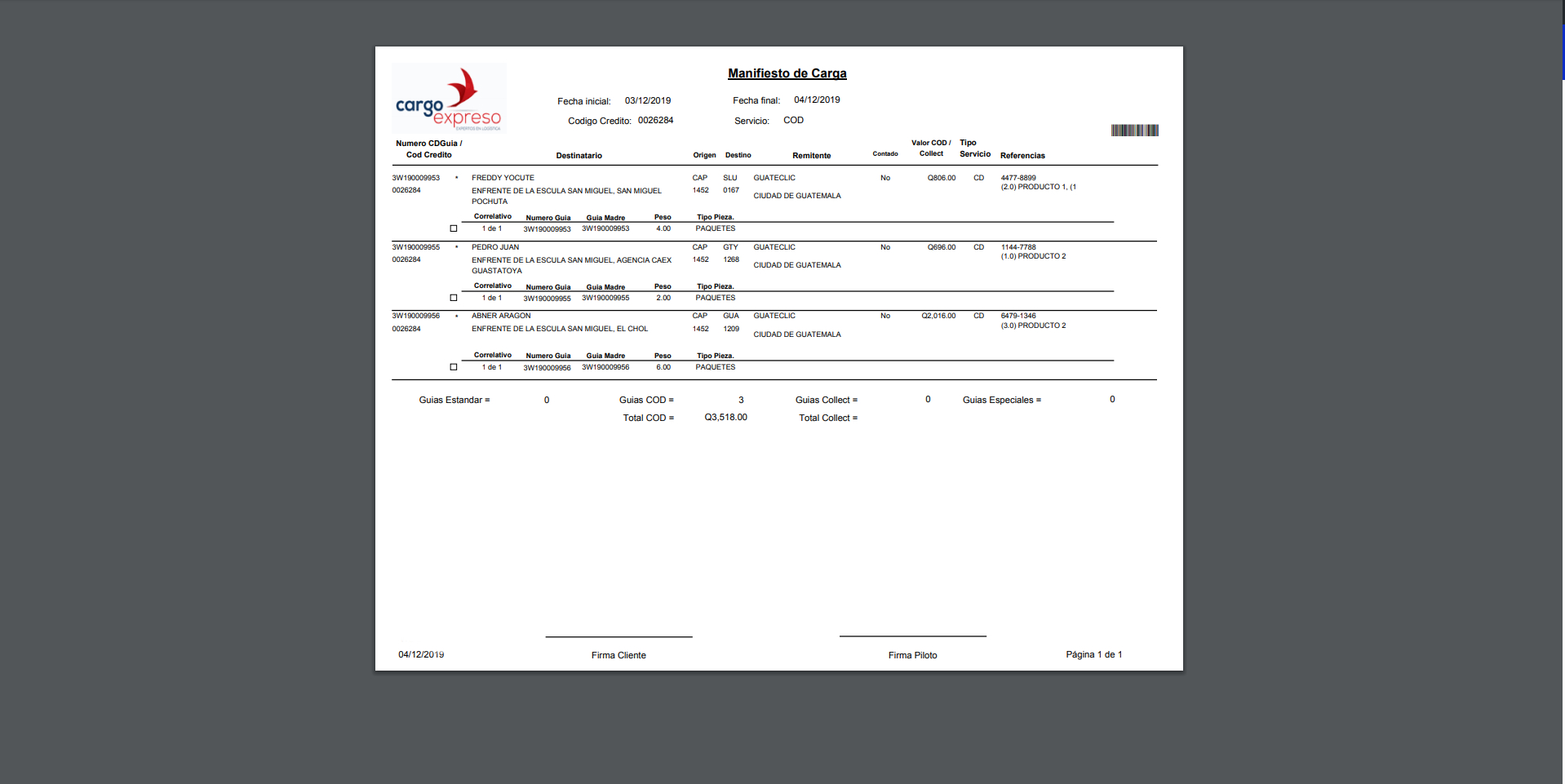This screenshot has width=1565, height=784.
Task: Click destination number 1209
Action: (731, 329)
